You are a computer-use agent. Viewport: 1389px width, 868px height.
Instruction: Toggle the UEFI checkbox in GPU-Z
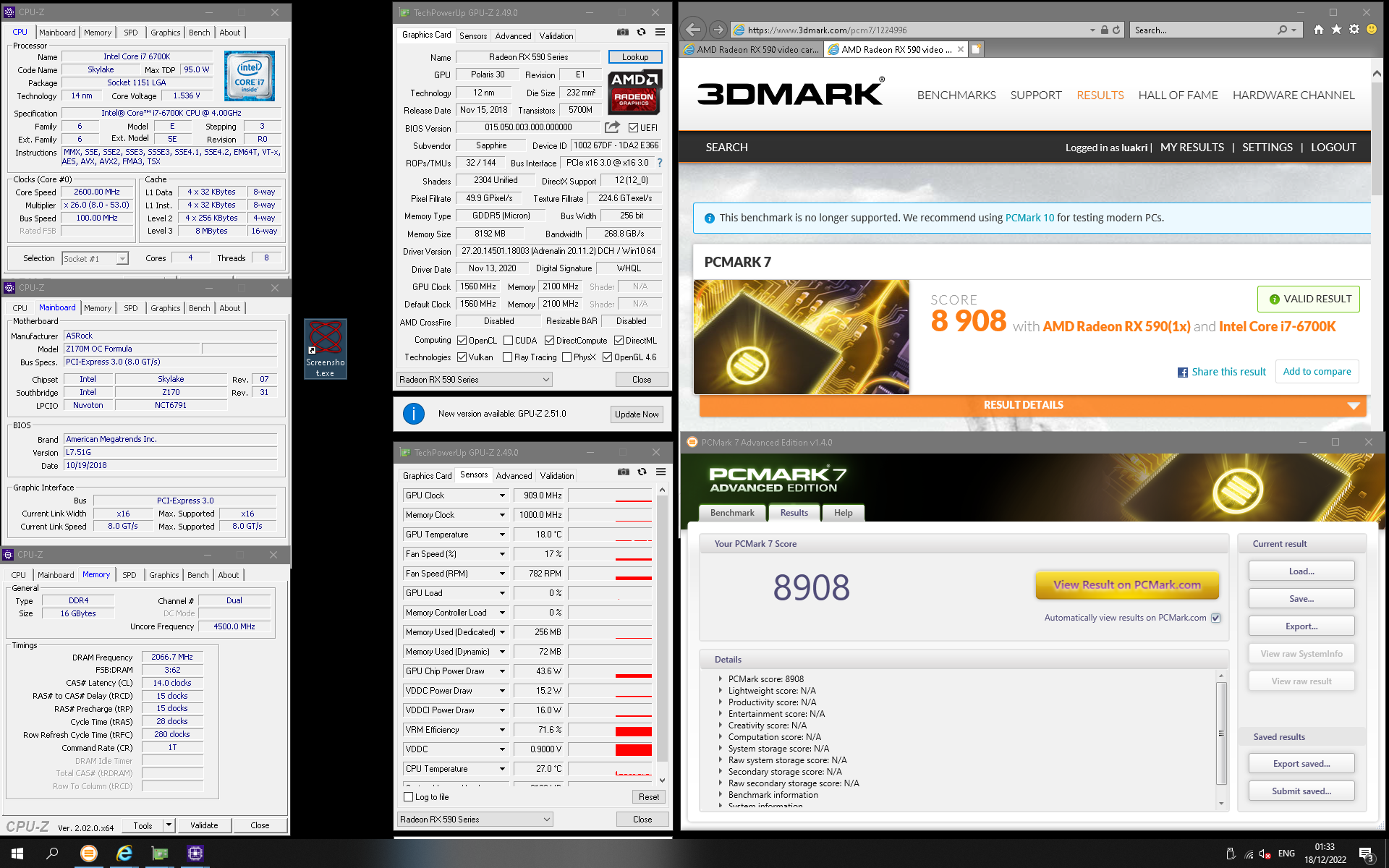click(633, 128)
